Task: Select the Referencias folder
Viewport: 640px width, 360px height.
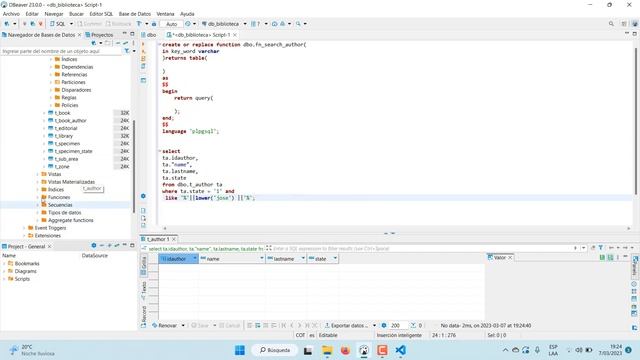Action: point(74,75)
